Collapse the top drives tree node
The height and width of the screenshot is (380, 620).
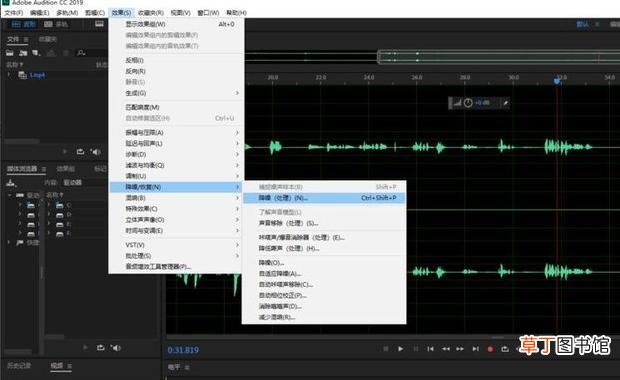(9, 195)
